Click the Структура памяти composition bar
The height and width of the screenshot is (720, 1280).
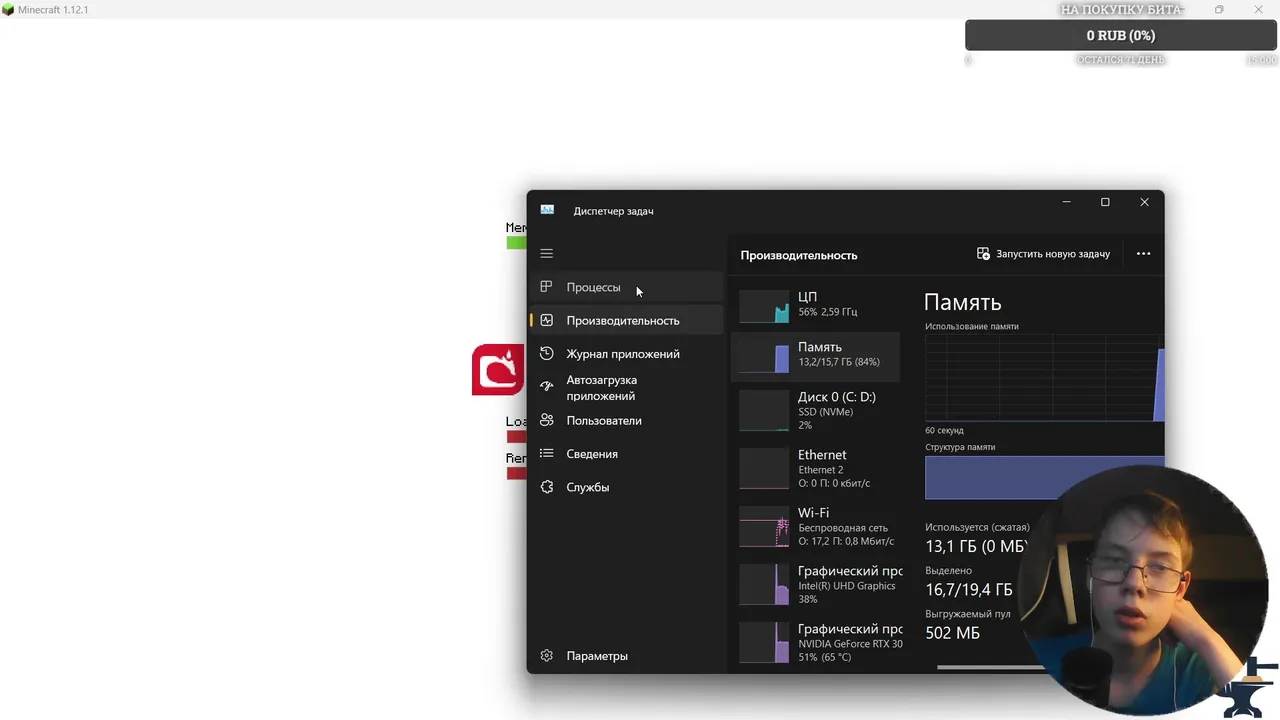pyautogui.click(x=1044, y=477)
